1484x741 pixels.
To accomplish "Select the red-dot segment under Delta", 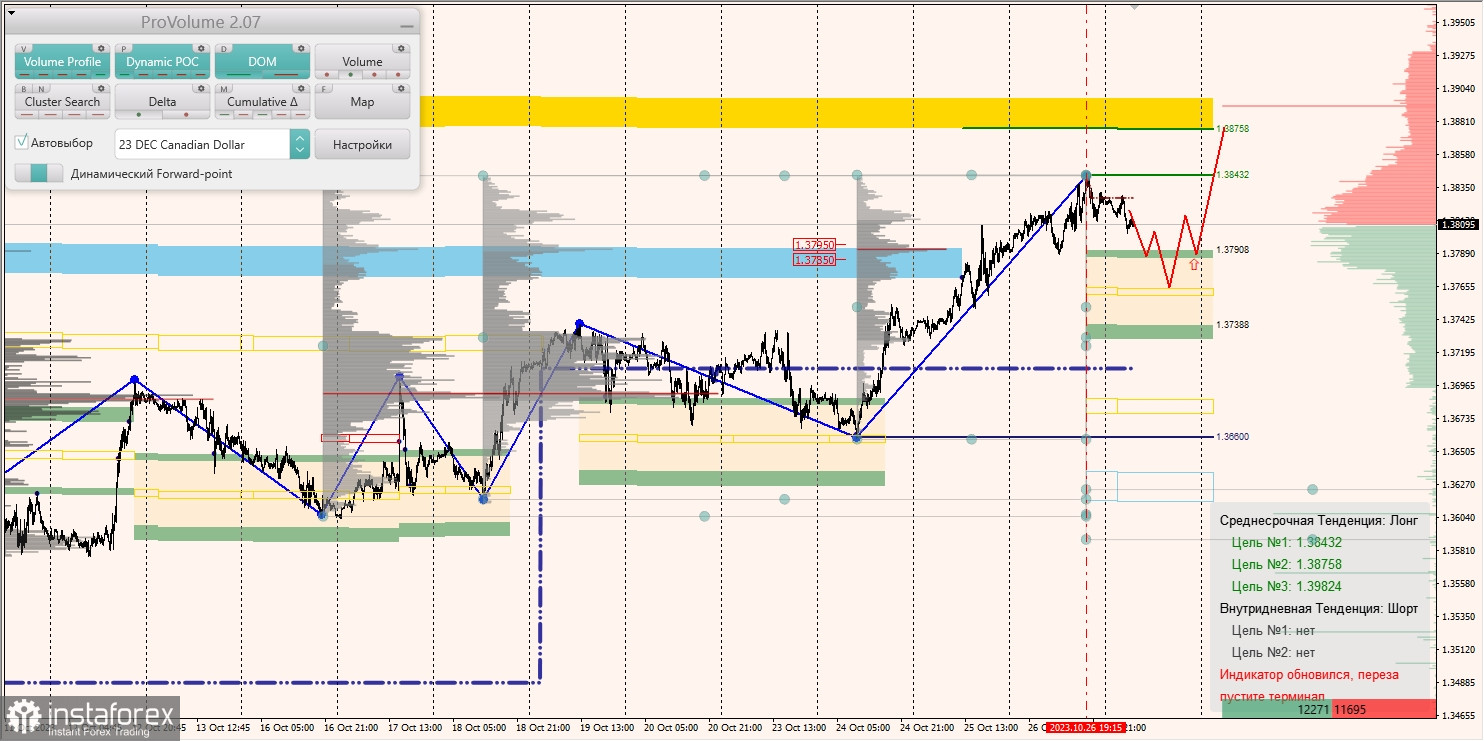I will [184, 114].
